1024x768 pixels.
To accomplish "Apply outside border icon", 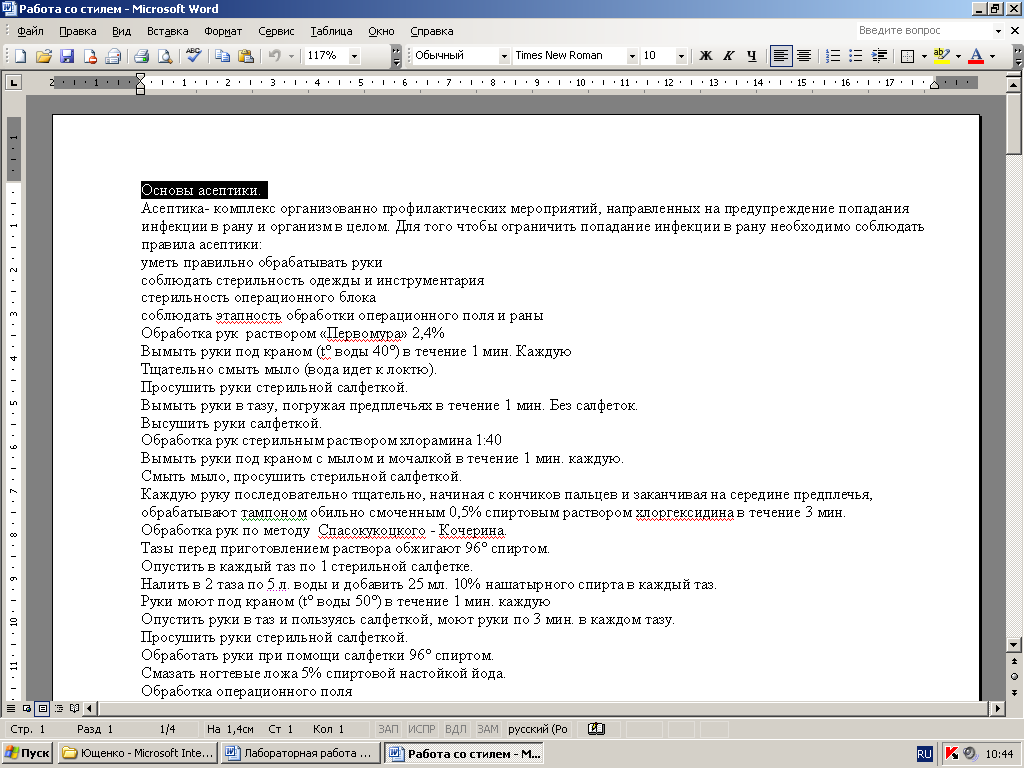I will [x=907, y=56].
